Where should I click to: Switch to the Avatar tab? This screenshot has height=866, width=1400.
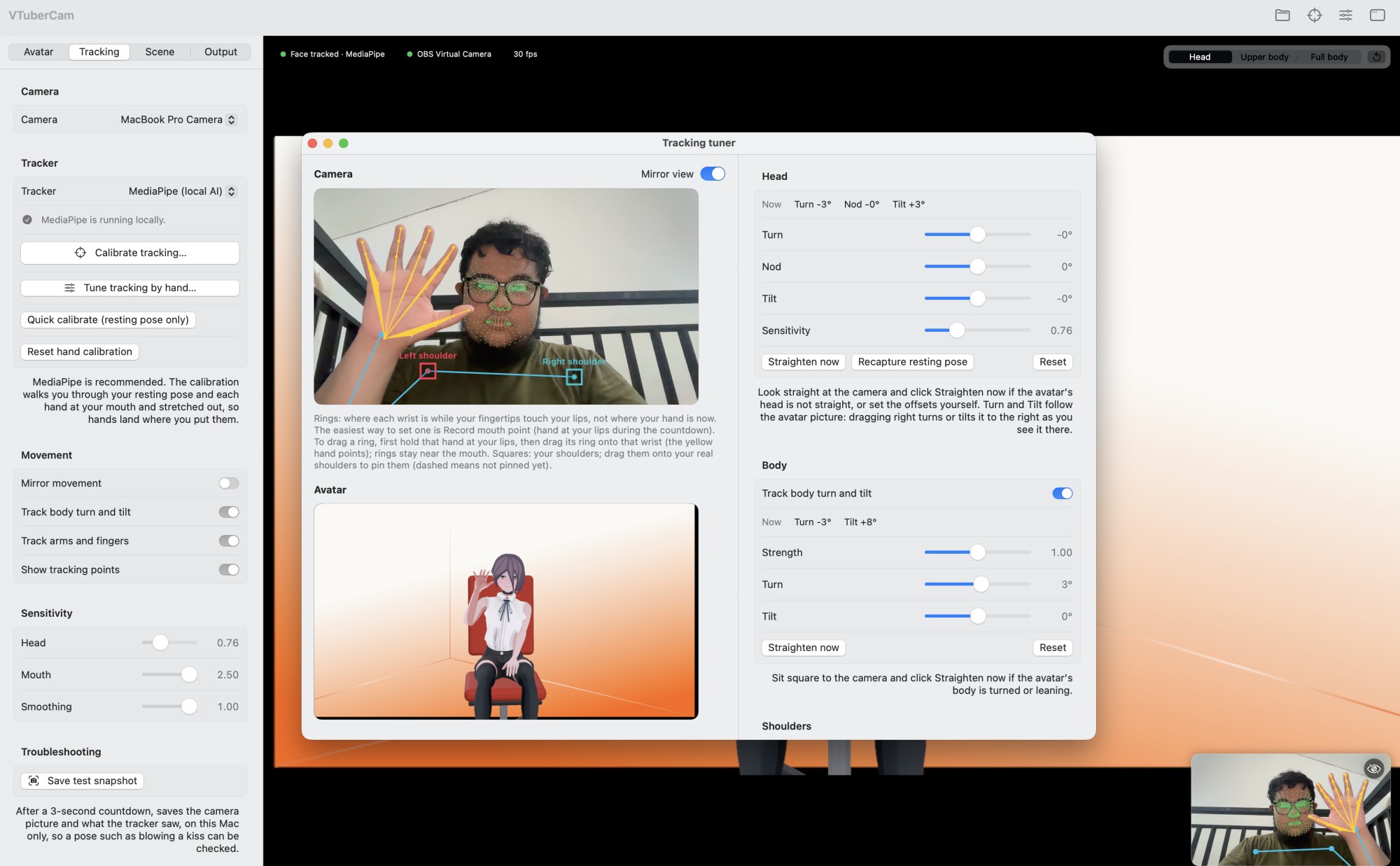pos(38,52)
